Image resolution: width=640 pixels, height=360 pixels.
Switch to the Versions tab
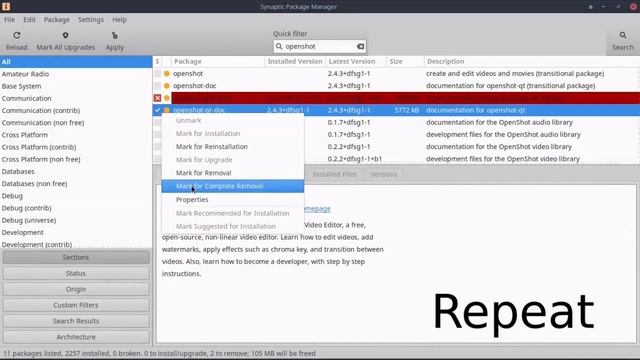[x=383, y=174]
